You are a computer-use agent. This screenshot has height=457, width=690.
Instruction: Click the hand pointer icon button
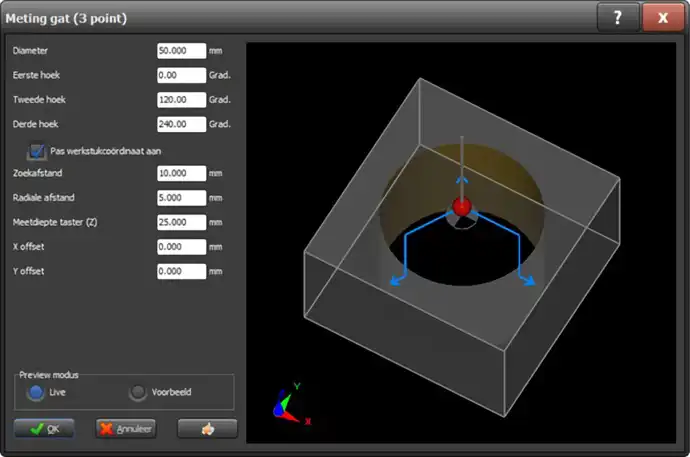[208, 428]
